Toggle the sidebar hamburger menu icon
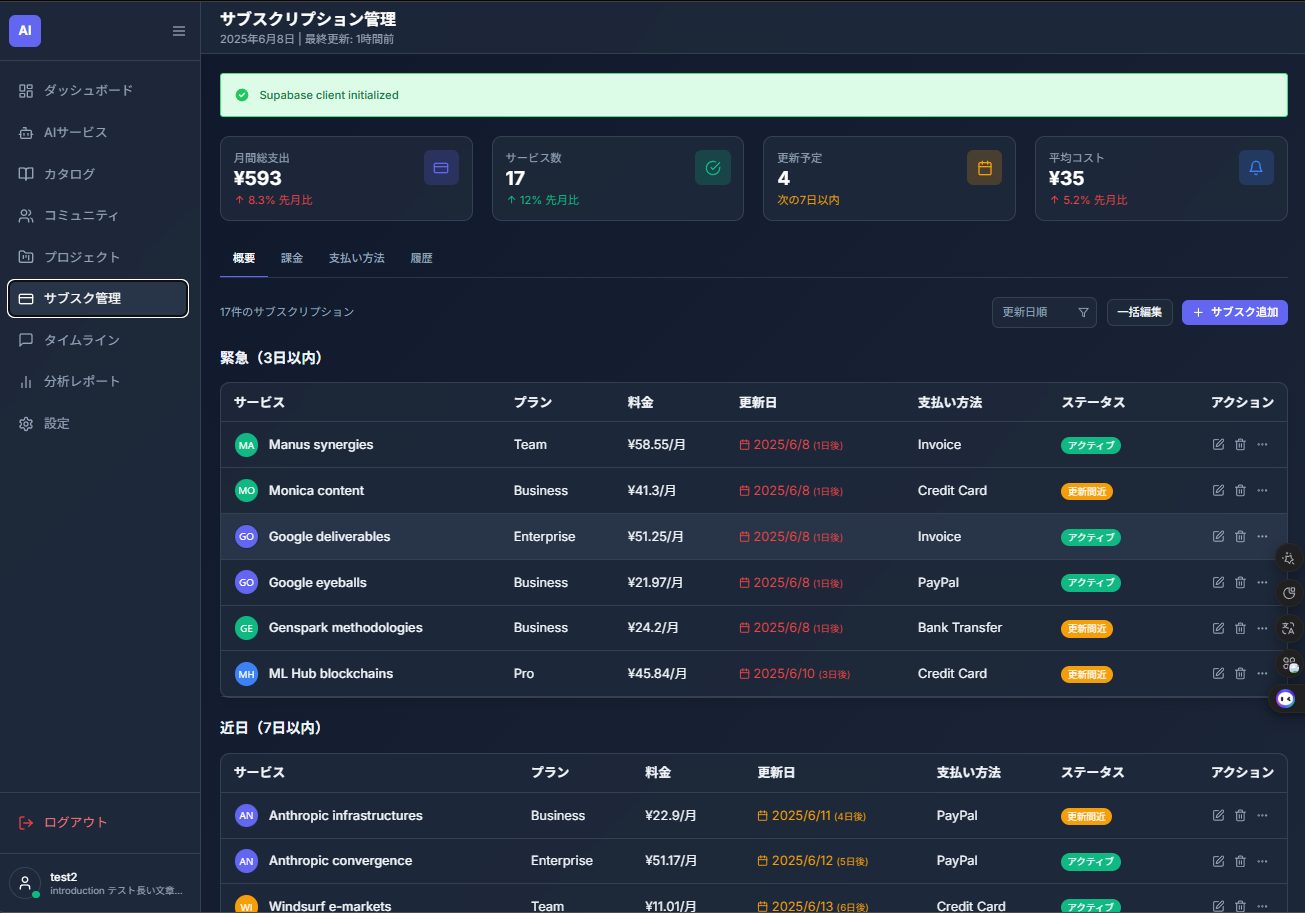The height and width of the screenshot is (913, 1305). click(179, 31)
